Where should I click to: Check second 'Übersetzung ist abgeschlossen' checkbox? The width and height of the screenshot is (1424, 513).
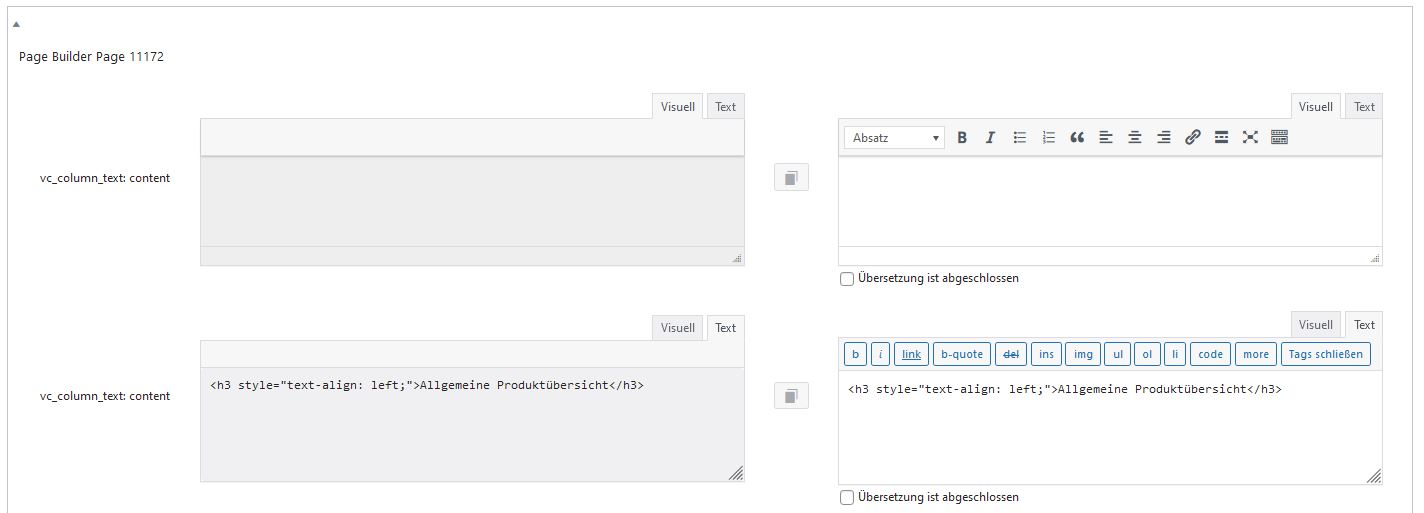tap(847, 497)
